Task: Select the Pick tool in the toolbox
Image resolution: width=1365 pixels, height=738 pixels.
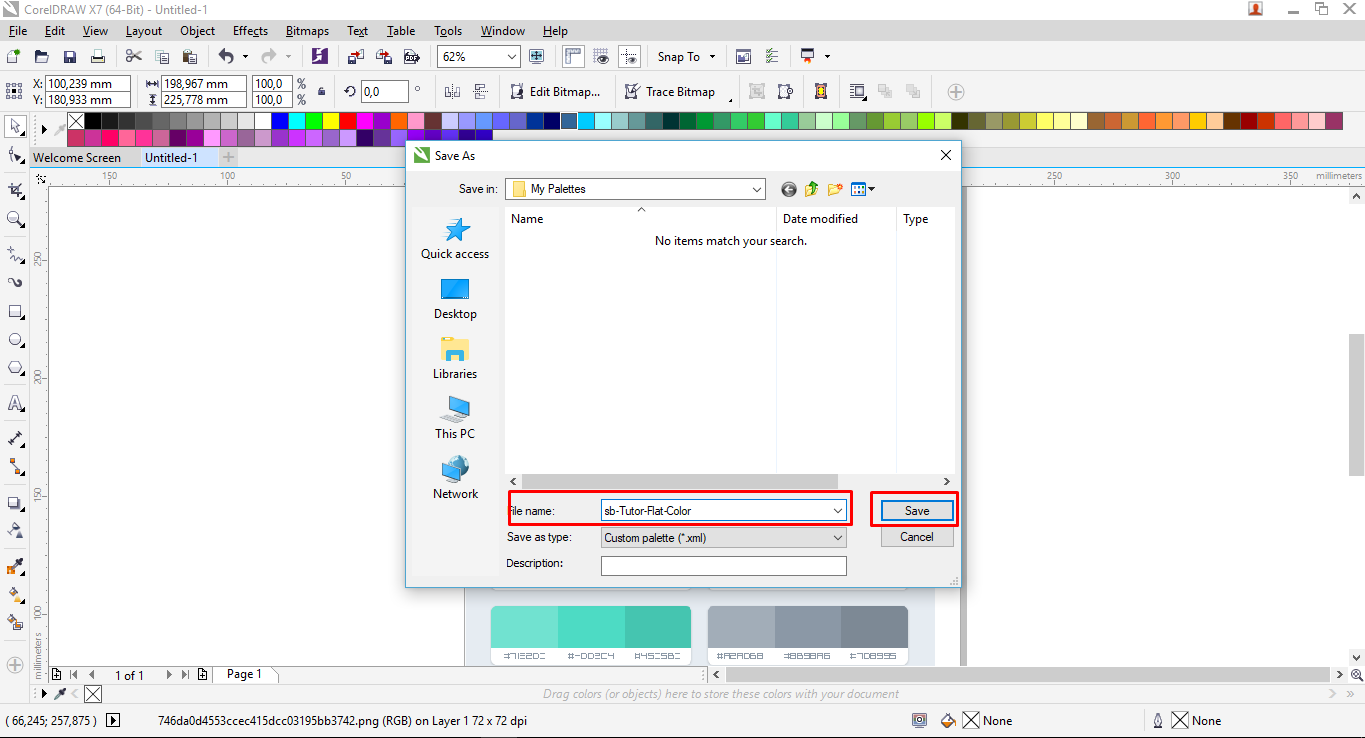Action: [15, 126]
